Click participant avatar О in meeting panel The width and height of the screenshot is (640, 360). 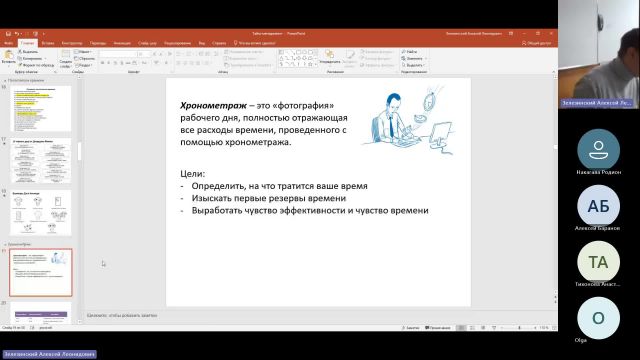coord(598,318)
